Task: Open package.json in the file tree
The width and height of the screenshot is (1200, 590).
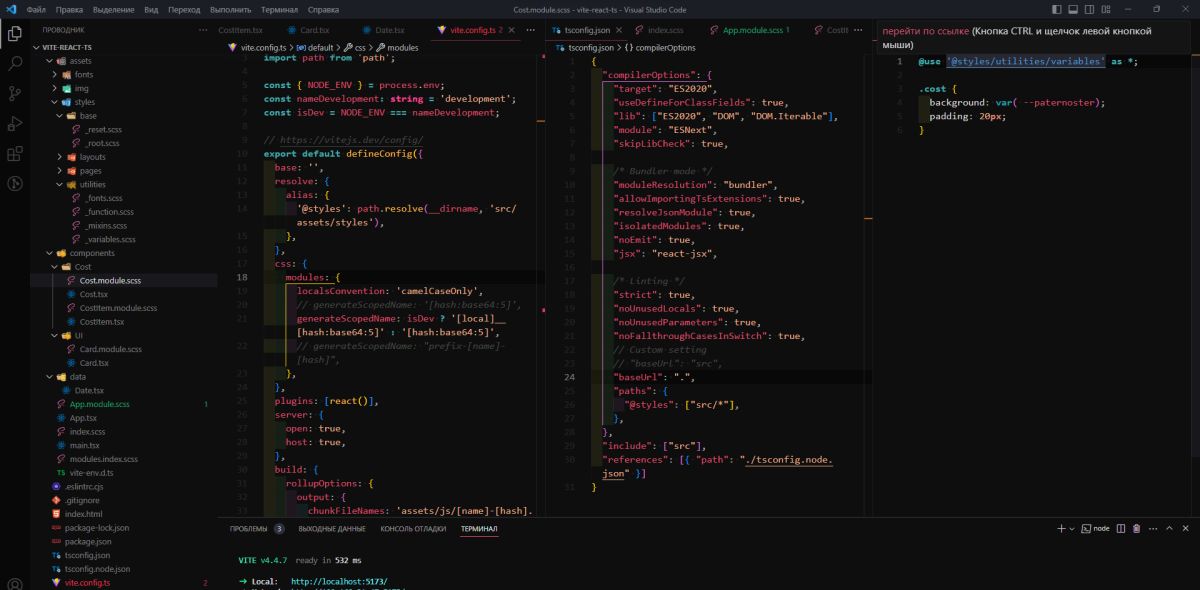Action: click(123, 541)
